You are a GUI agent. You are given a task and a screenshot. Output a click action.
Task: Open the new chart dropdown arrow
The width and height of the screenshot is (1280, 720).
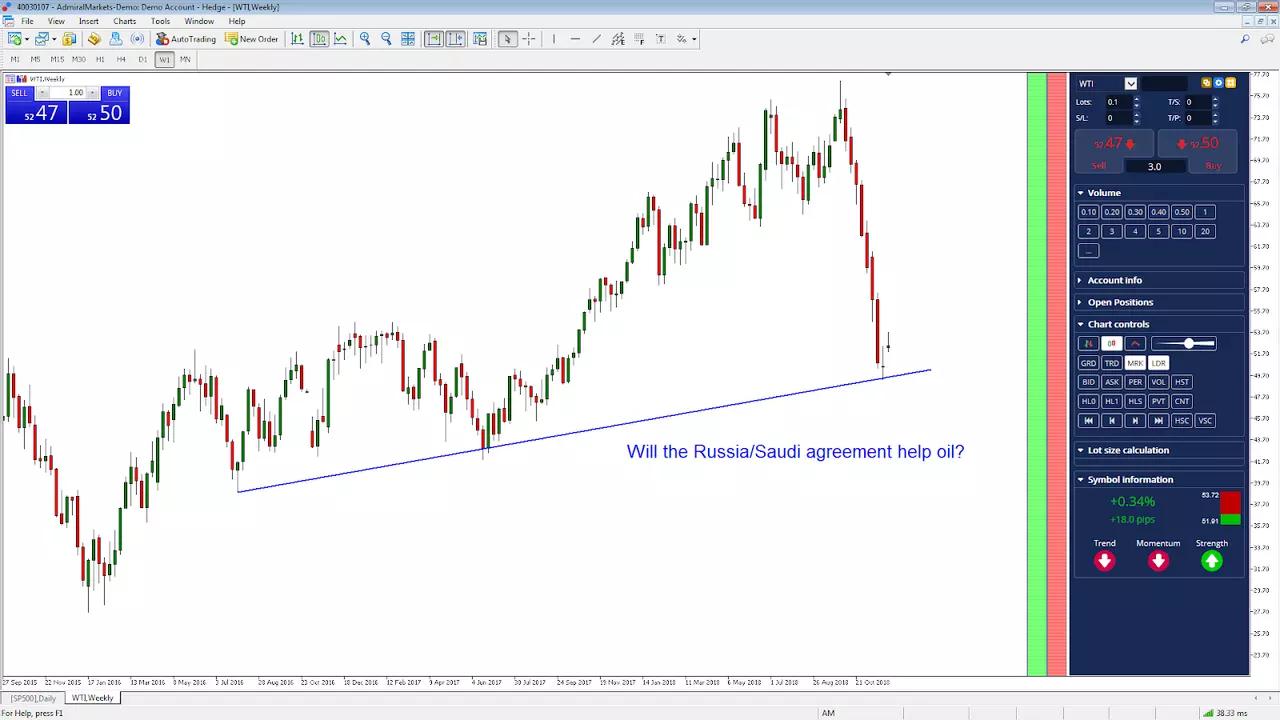(x=27, y=39)
